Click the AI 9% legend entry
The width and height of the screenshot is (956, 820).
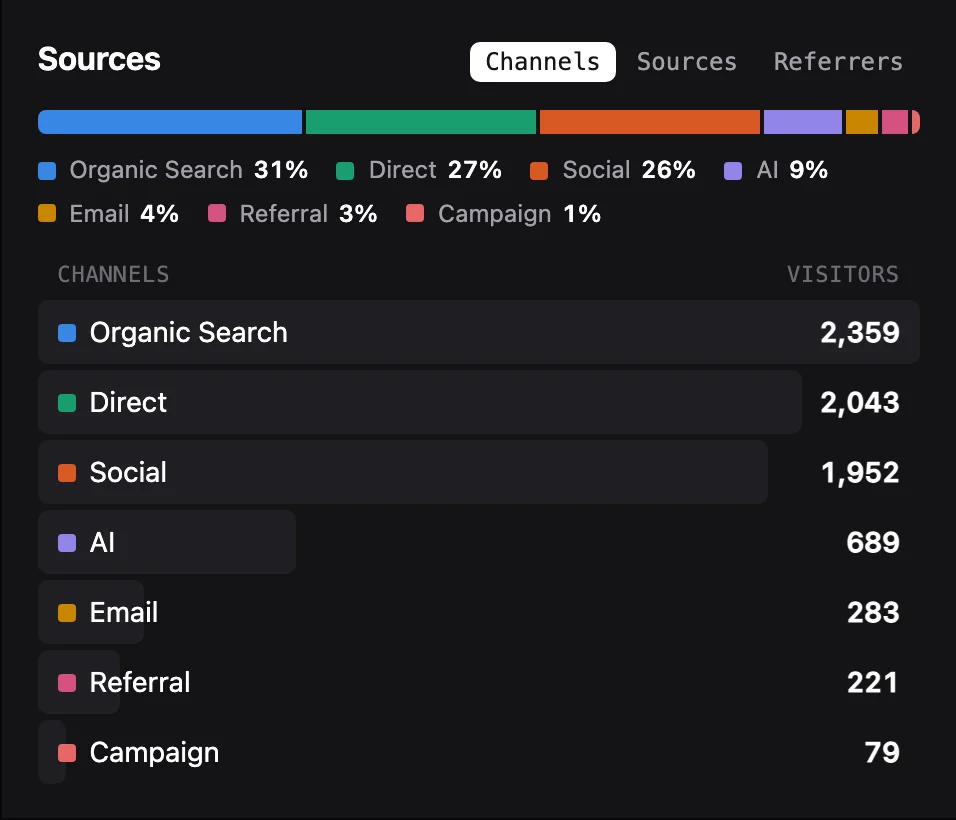[x=776, y=170]
